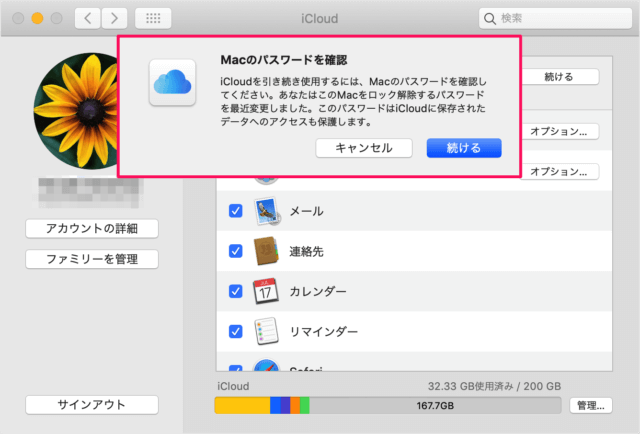Click the Reminders list icon
Screen dimensions: 640x434
click(267, 331)
